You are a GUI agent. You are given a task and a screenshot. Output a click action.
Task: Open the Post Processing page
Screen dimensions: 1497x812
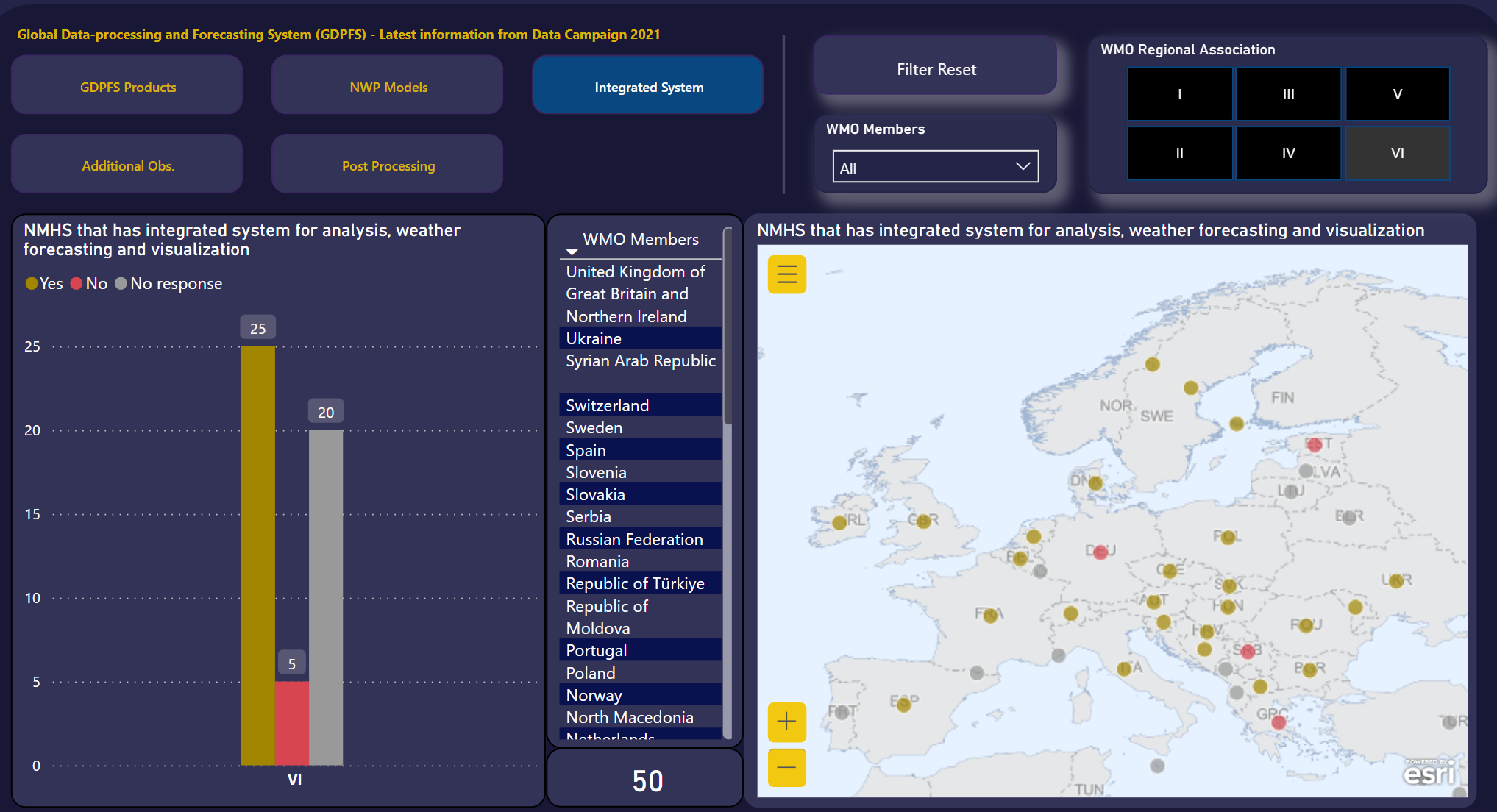(x=388, y=165)
